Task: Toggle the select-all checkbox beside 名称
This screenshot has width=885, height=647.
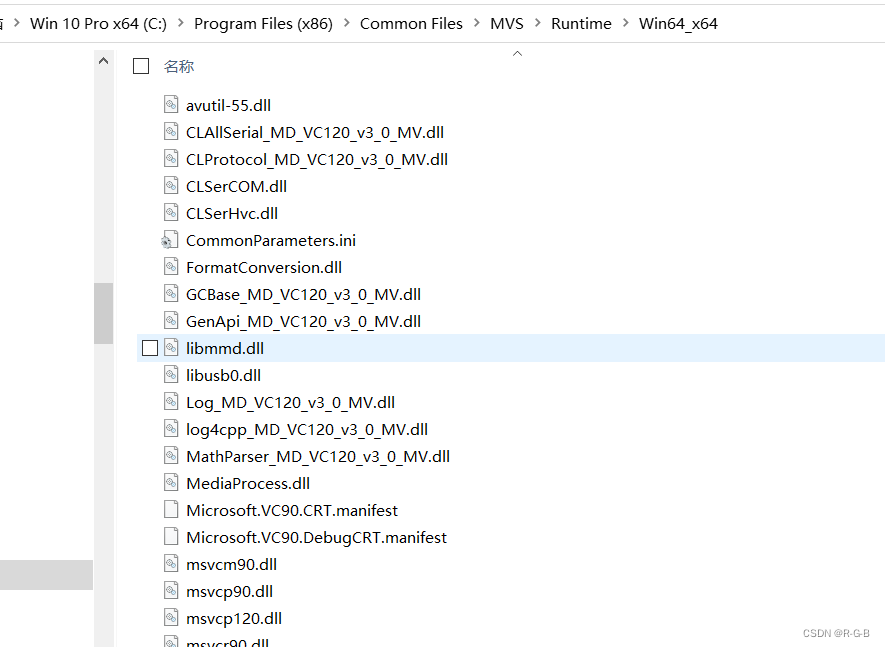Action: pos(141,66)
